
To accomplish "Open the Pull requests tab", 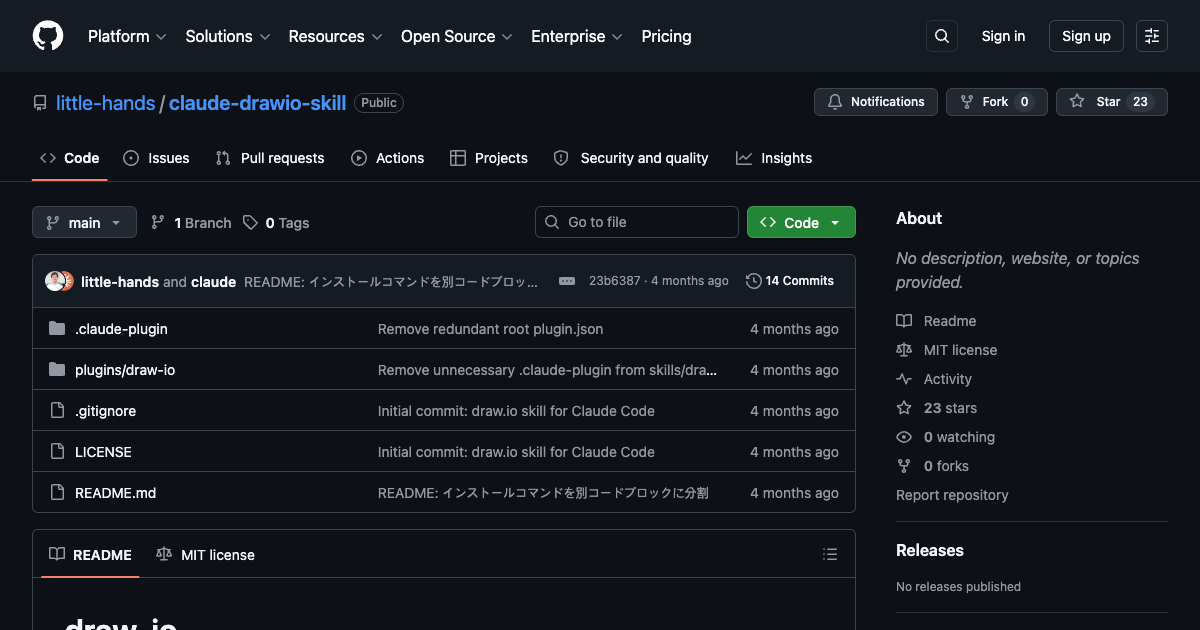I will [x=270, y=158].
